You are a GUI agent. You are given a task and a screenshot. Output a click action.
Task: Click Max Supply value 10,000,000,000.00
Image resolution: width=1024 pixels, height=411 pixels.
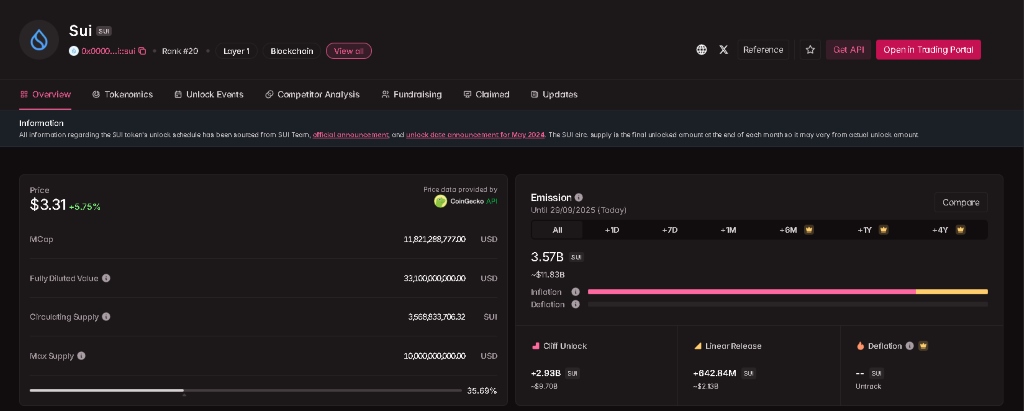434,356
